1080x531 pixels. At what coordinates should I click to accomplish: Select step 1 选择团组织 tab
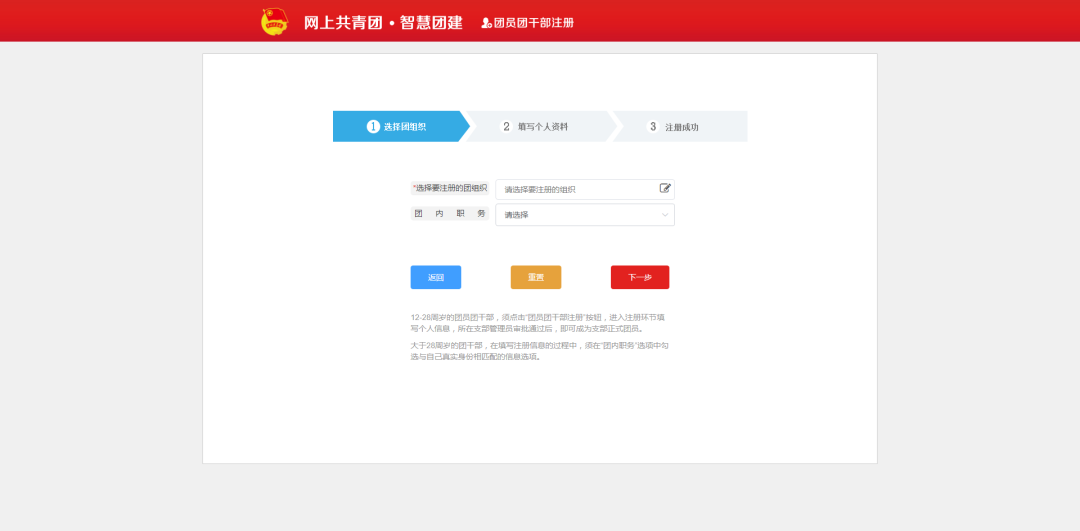coord(401,127)
